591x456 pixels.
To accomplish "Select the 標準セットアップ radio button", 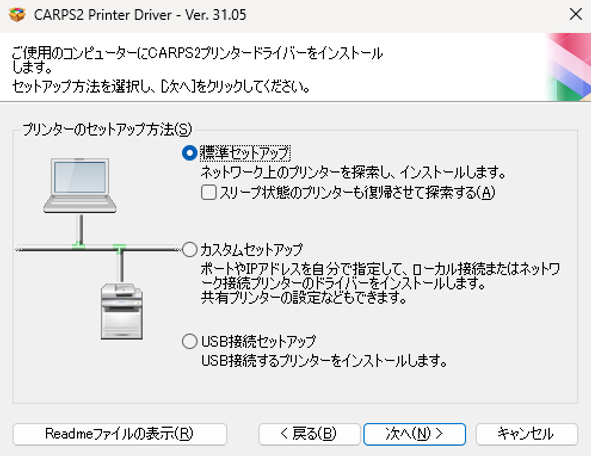I will click(x=189, y=153).
